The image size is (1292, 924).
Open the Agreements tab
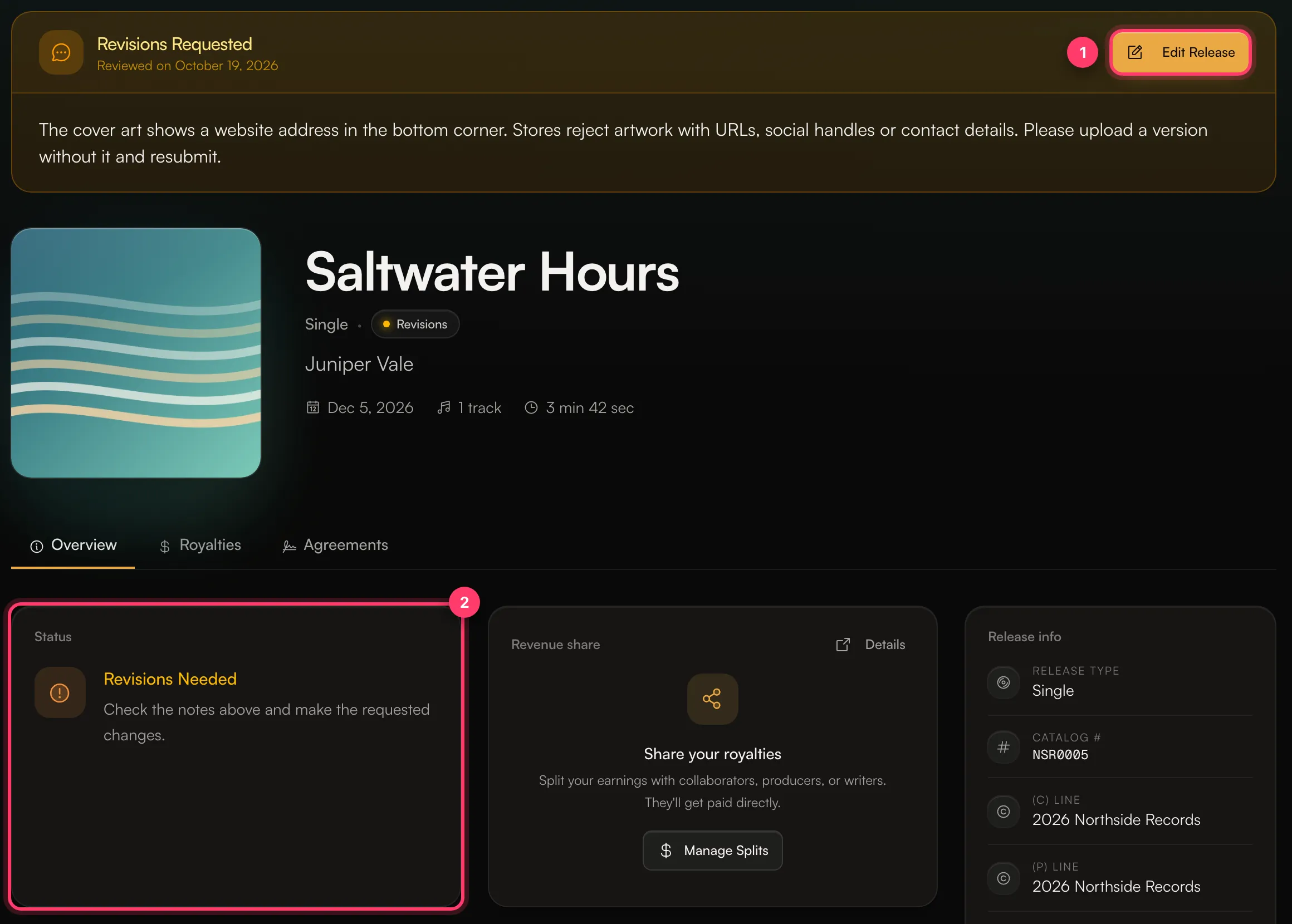coord(335,545)
